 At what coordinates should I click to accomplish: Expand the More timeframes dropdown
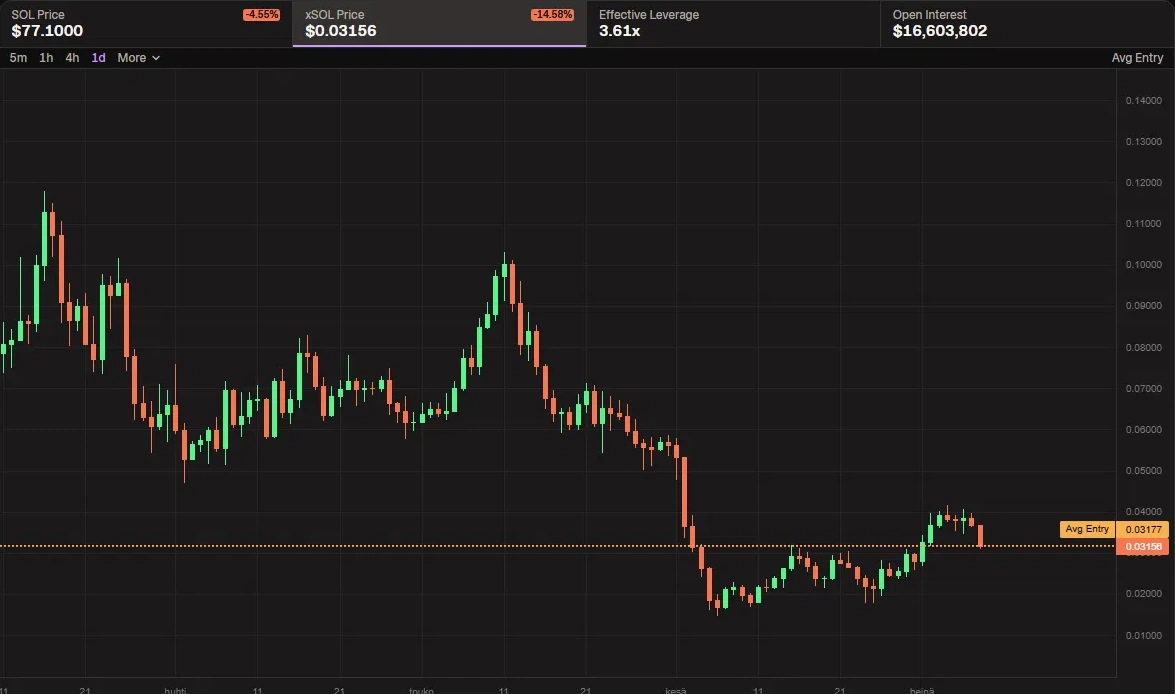click(x=139, y=58)
